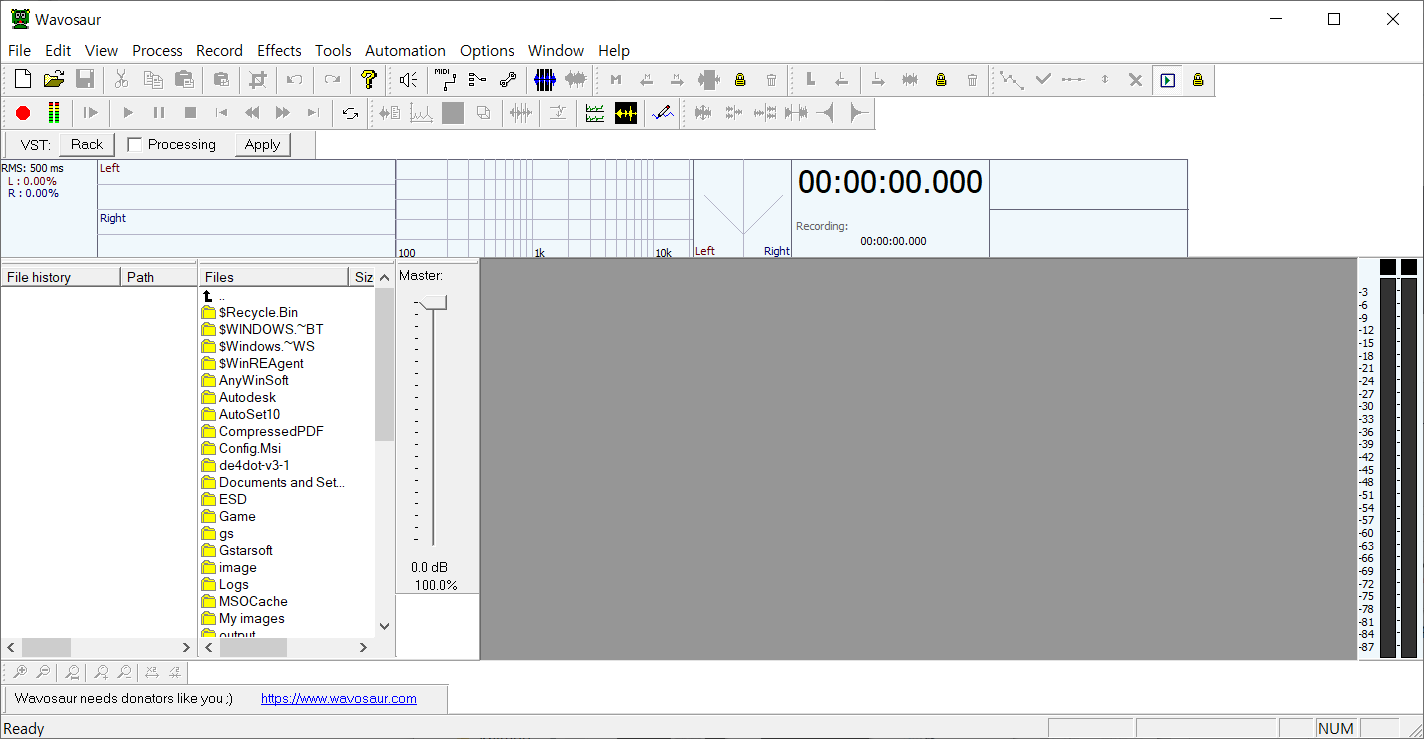Create a new file with the blank page icon
This screenshot has width=1424, height=739.
pyautogui.click(x=23, y=80)
